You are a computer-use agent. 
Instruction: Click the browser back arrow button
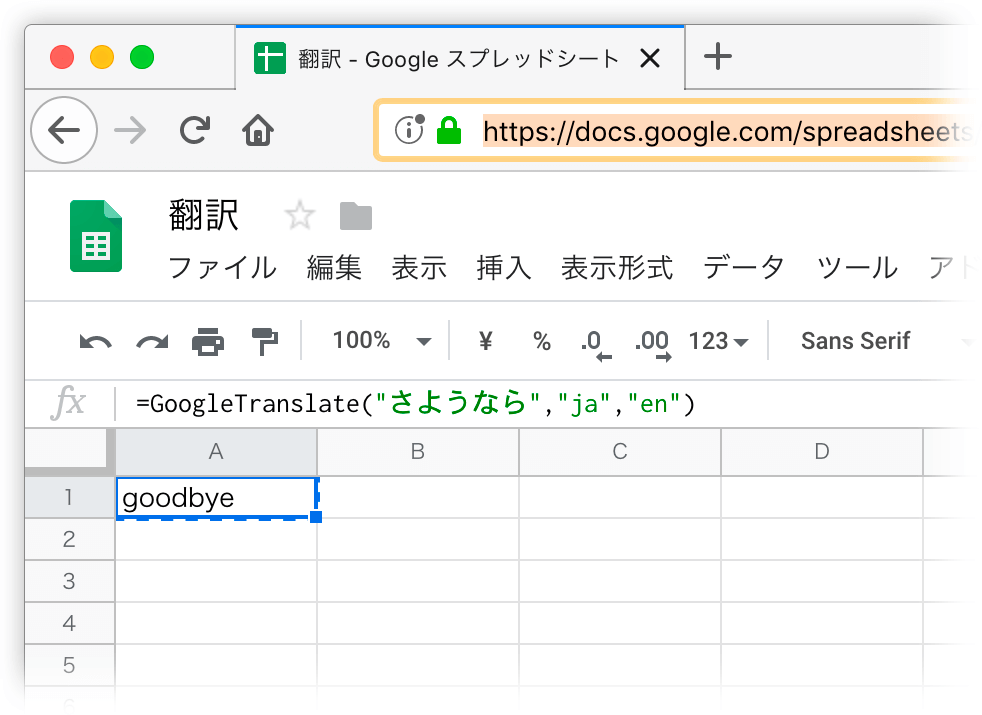64,130
